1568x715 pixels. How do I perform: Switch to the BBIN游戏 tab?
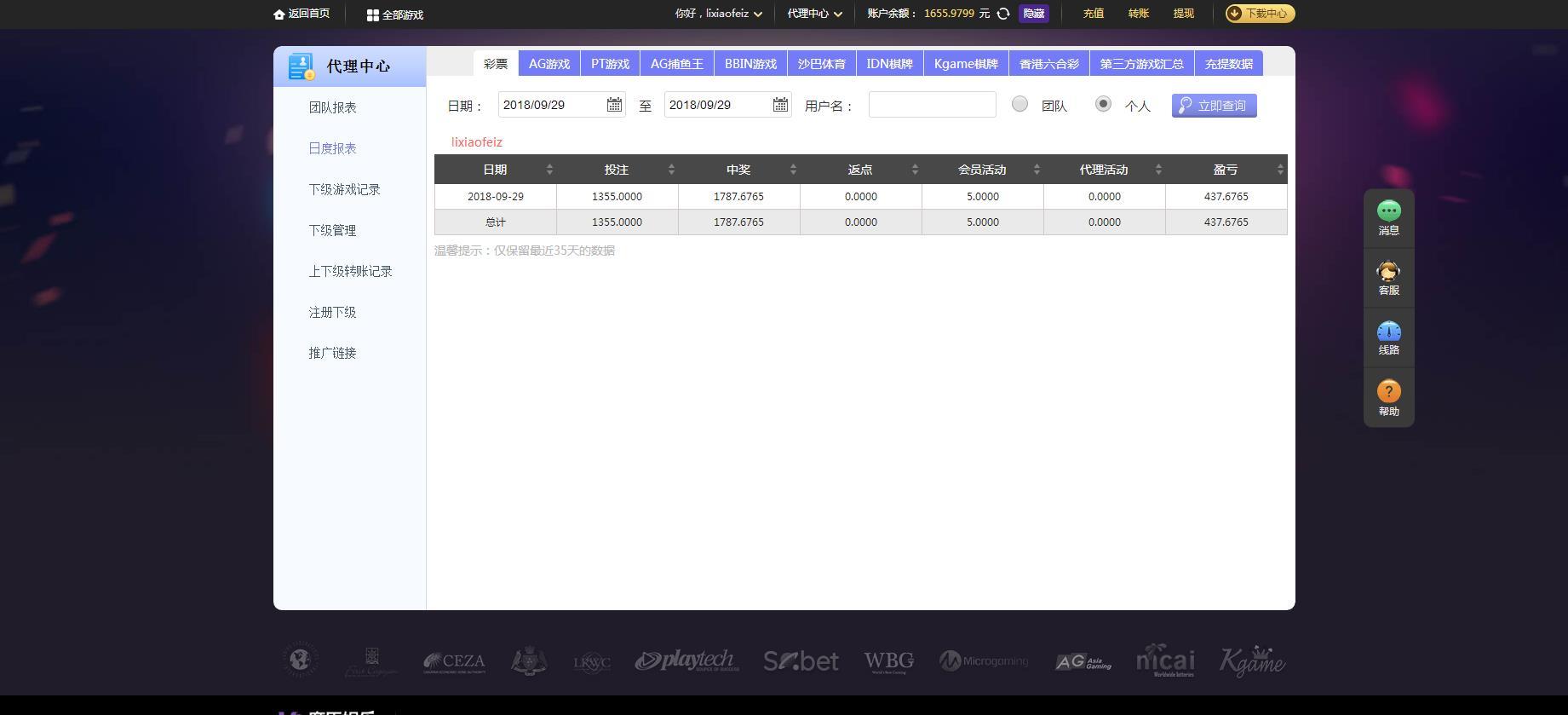pos(751,63)
